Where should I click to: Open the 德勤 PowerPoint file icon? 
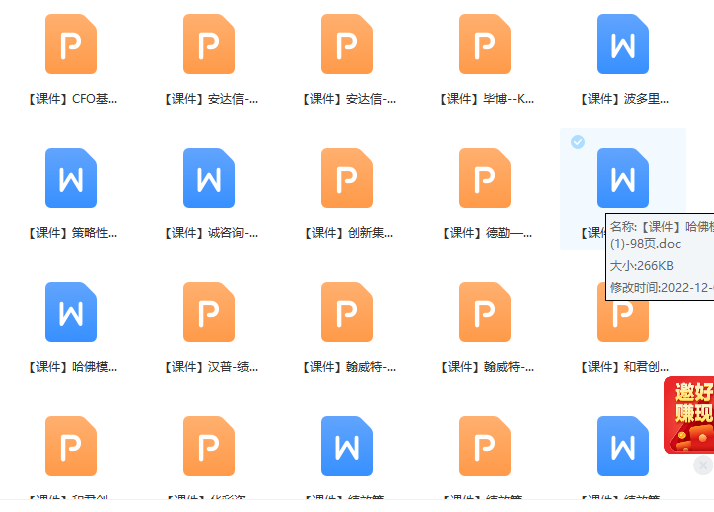click(x=485, y=178)
